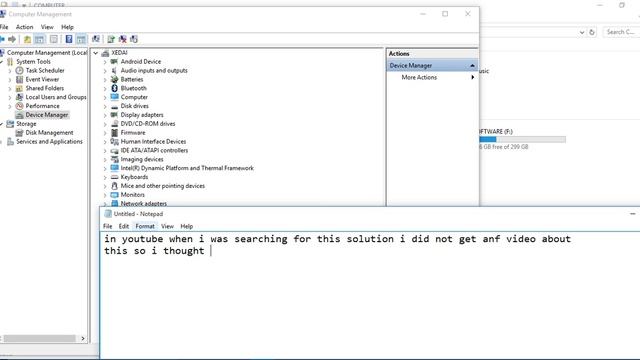Expand IDE ATA/ATAPI controllers category

coord(105,151)
